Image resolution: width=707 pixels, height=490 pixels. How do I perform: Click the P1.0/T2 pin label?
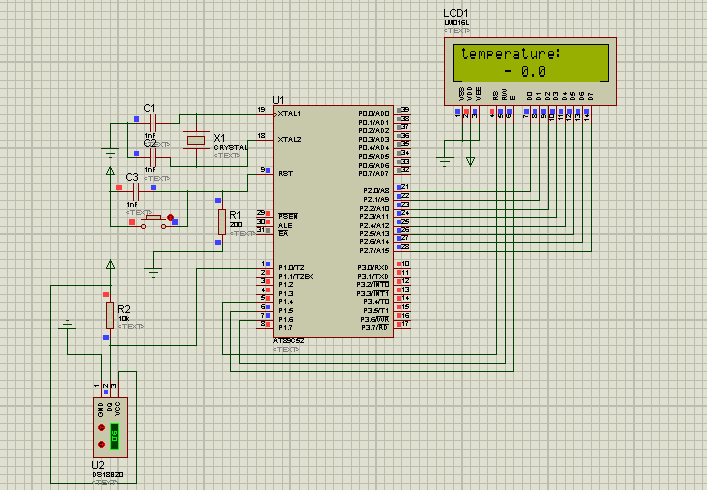point(291,268)
